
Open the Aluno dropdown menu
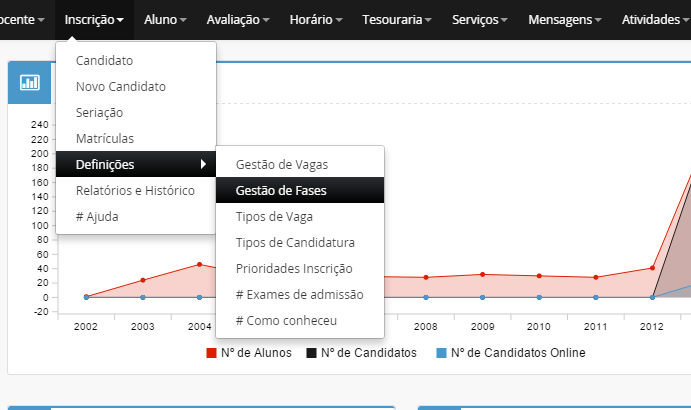[165, 19]
